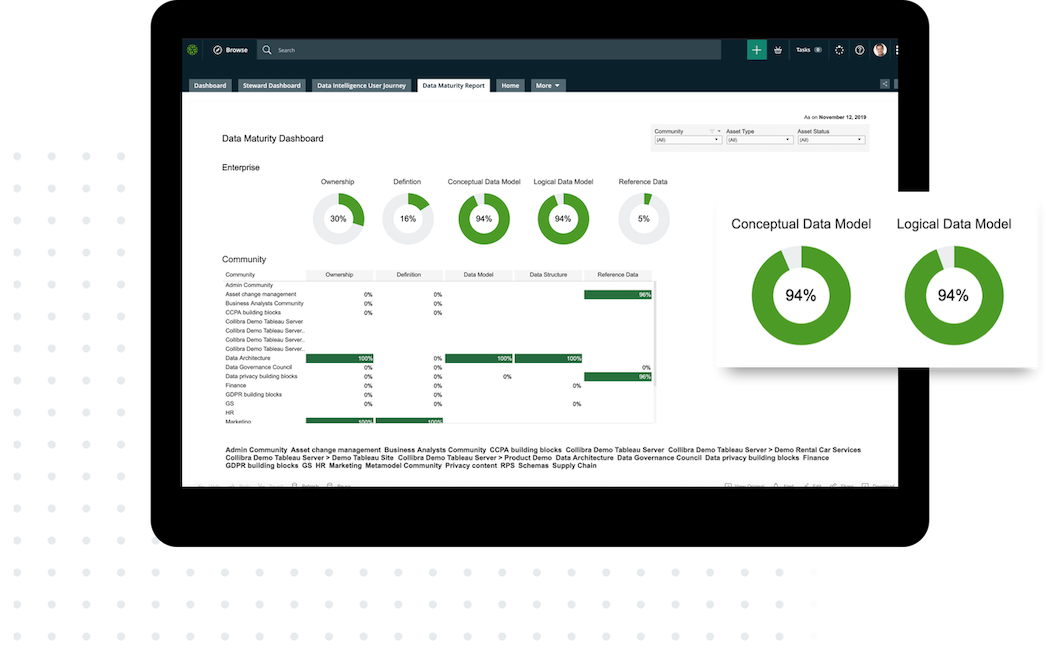Viewport: 1046px width, 651px height.
Task: Click the help question mark icon
Action: coord(859,49)
